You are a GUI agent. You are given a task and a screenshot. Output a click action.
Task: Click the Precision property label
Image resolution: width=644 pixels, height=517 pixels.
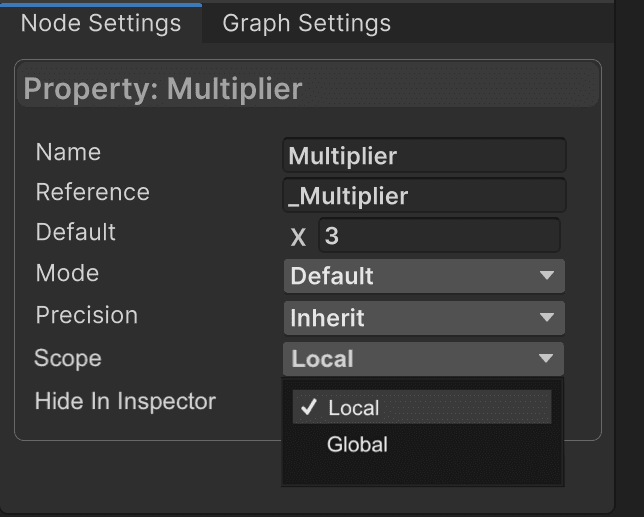click(86, 316)
